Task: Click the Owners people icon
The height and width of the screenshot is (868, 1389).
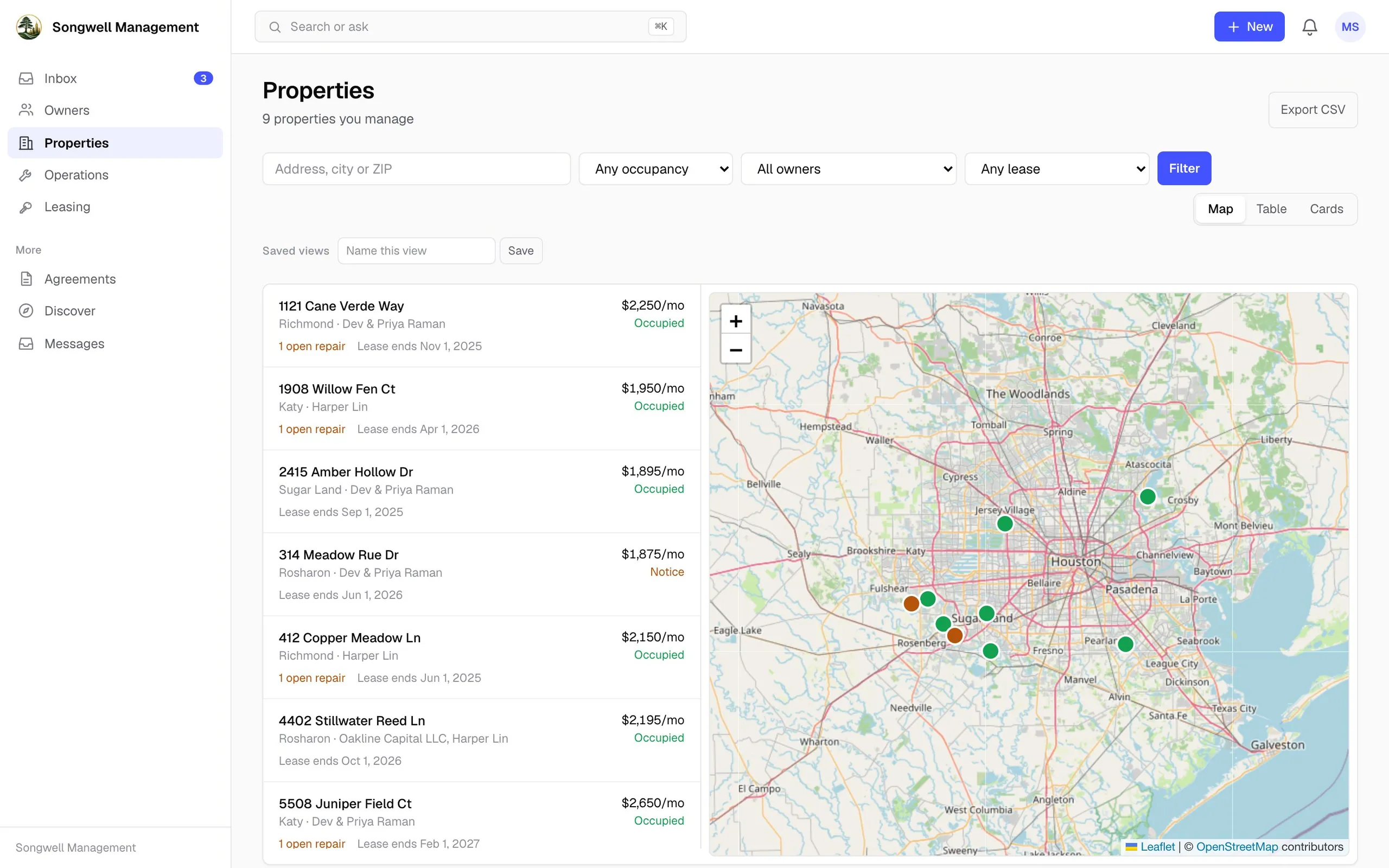Action: click(27, 110)
